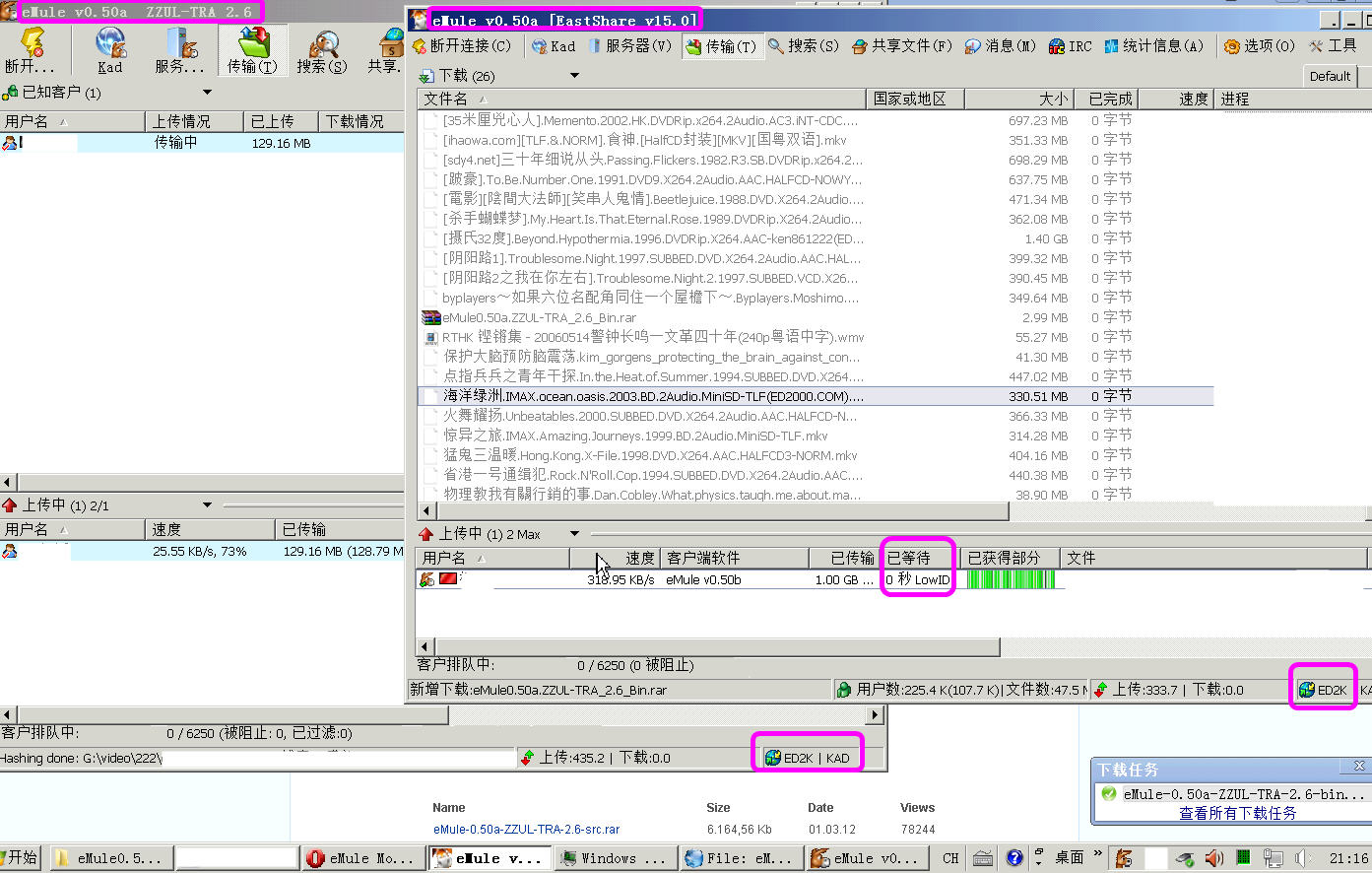Switch to the File: eM... taskbar button
This screenshot has width=1372, height=873.
(x=740, y=858)
